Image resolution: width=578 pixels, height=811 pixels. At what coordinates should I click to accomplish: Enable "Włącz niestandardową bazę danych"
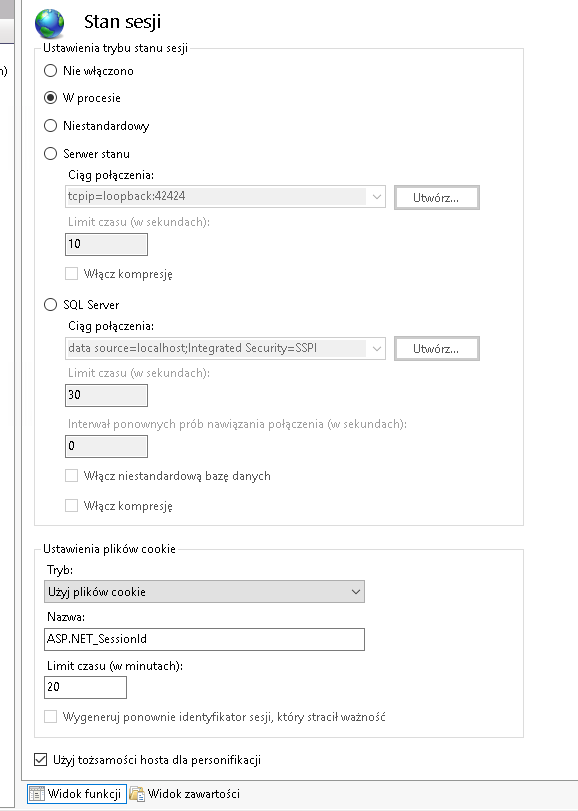click(71, 475)
